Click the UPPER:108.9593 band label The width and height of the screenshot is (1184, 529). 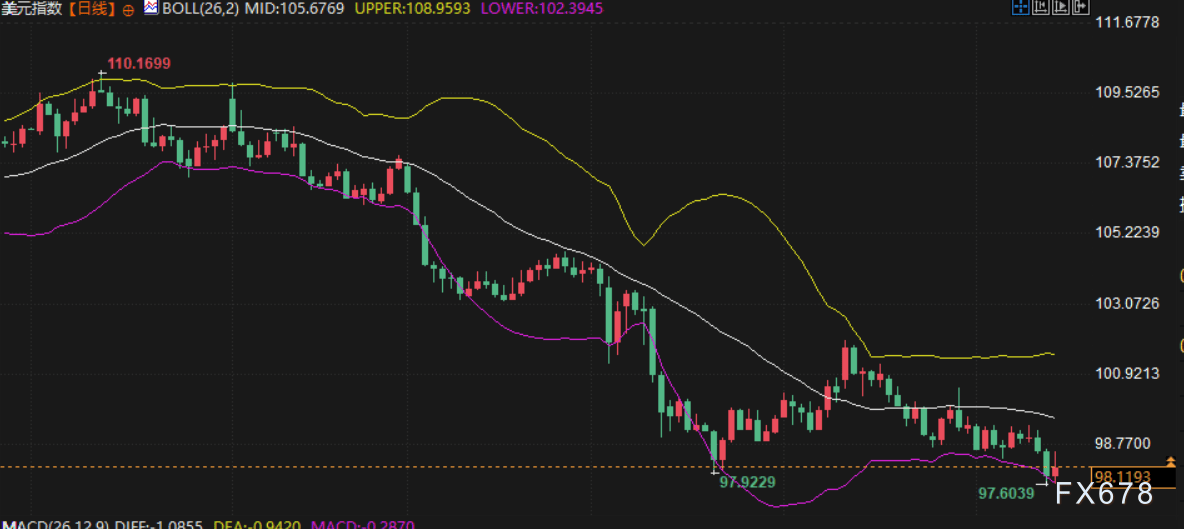point(413,9)
